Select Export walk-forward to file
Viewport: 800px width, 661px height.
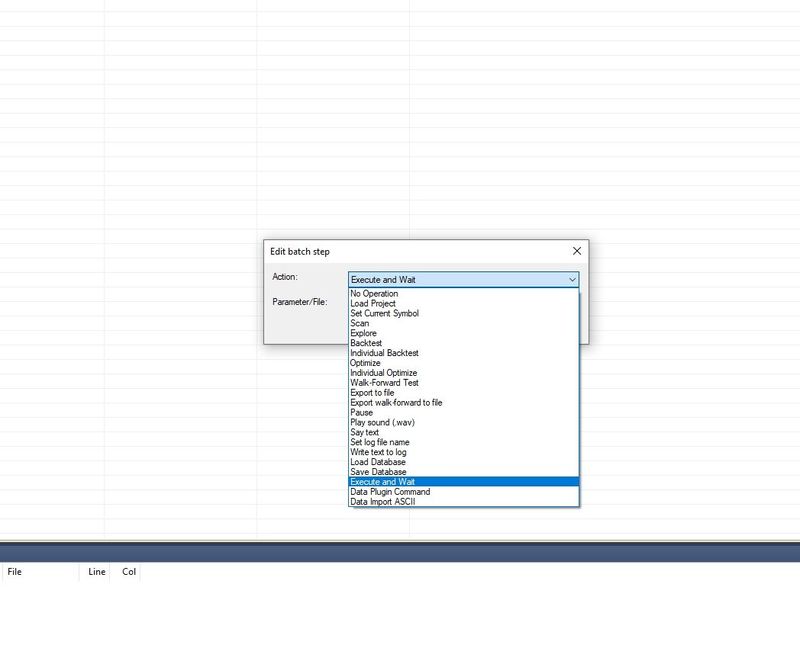pos(464,402)
